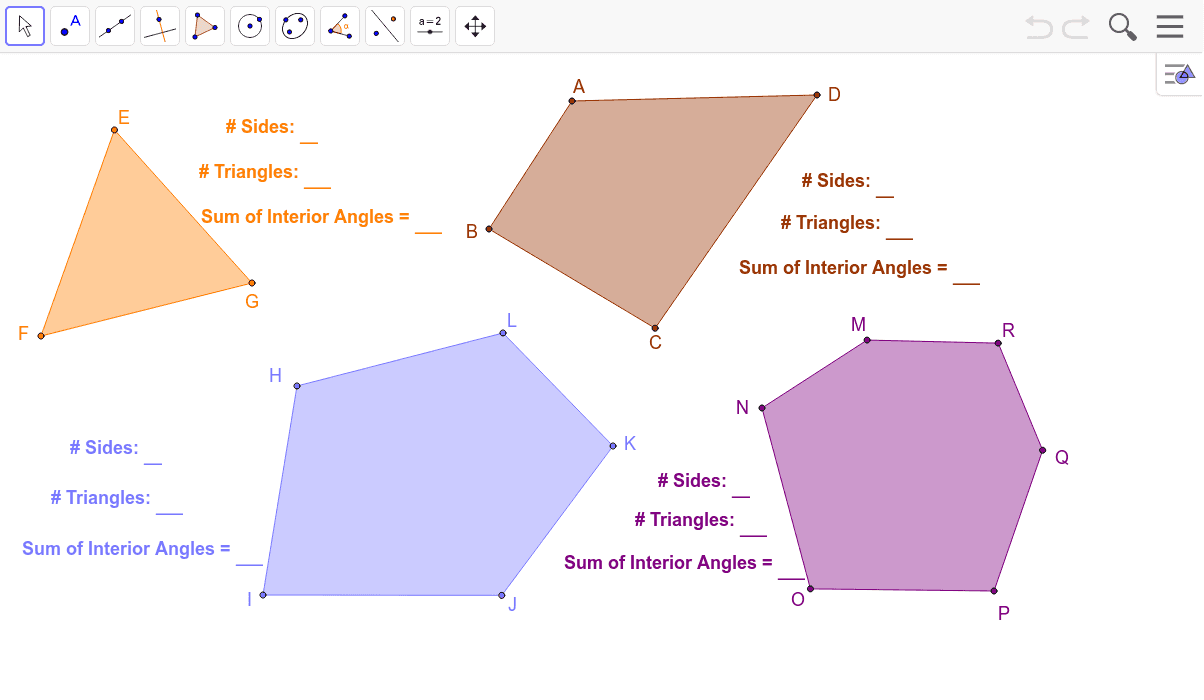Screen dimensions: 1204x700
Task: Click vertex R of the purple hexagon
Action: pos(997,344)
